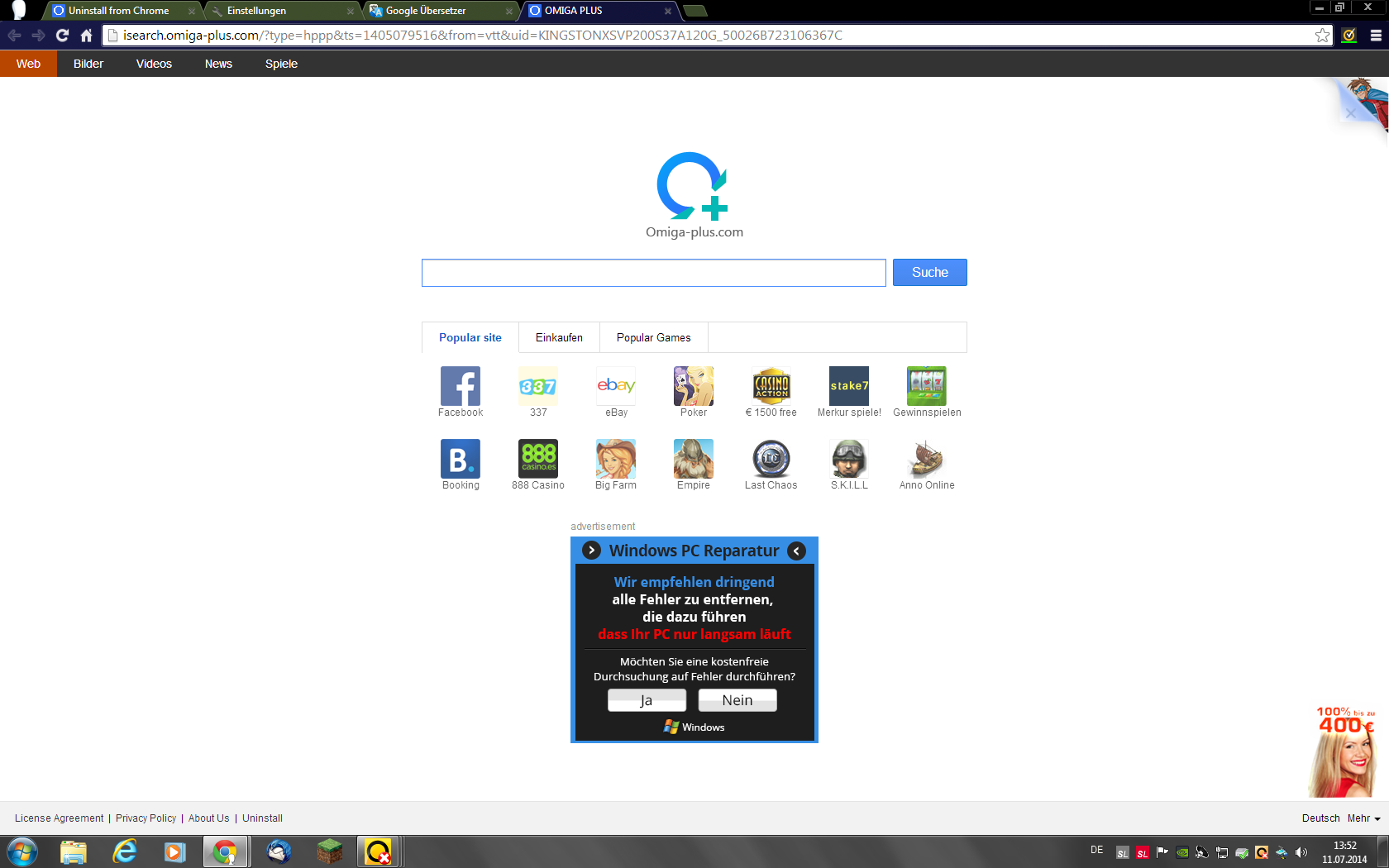Viewport: 1389px width, 868px height.
Task: Open the S.K.I.L.L game icon
Action: (x=849, y=459)
